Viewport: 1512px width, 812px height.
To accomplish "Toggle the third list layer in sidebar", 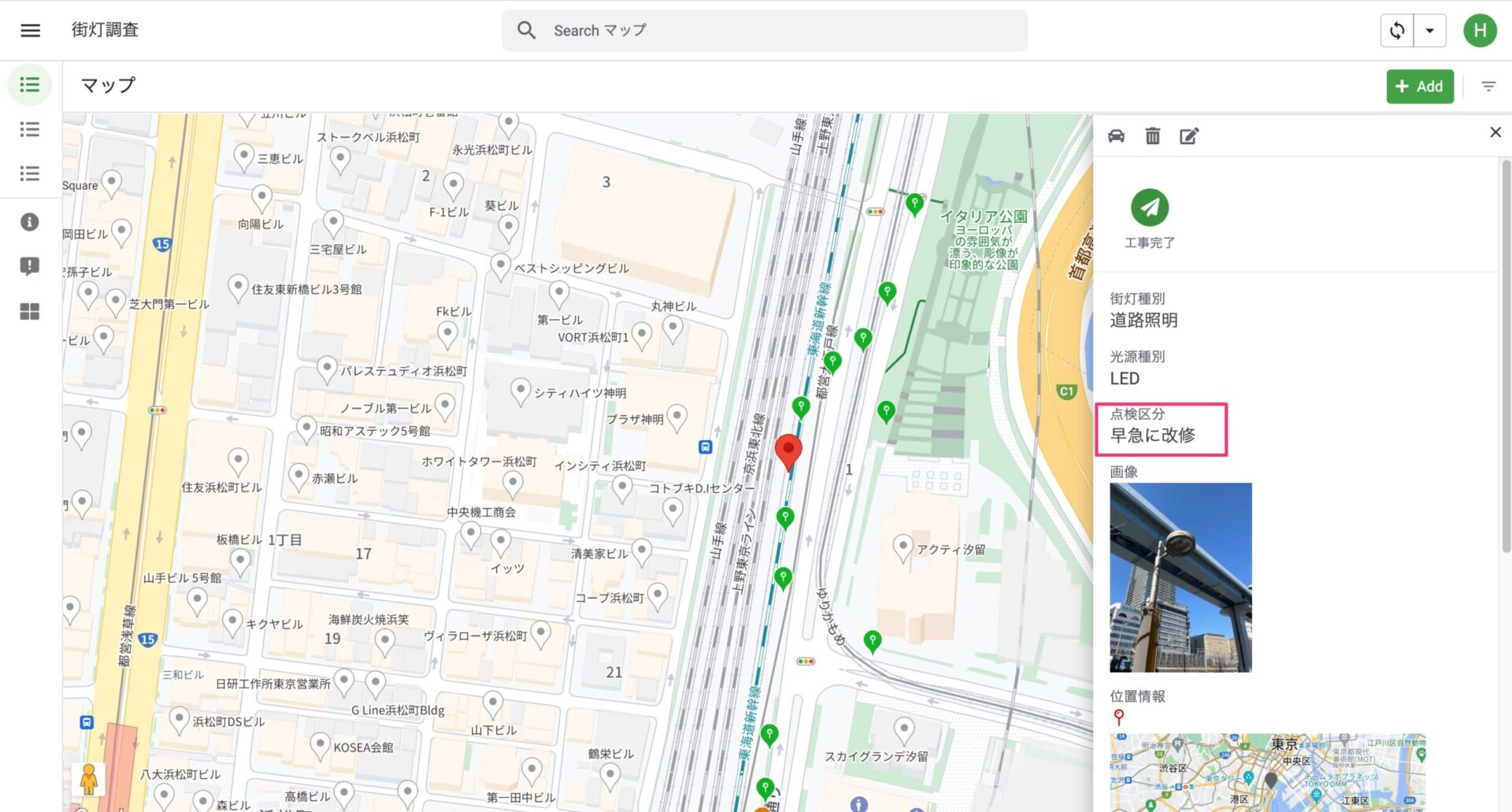I will [30, 172].
